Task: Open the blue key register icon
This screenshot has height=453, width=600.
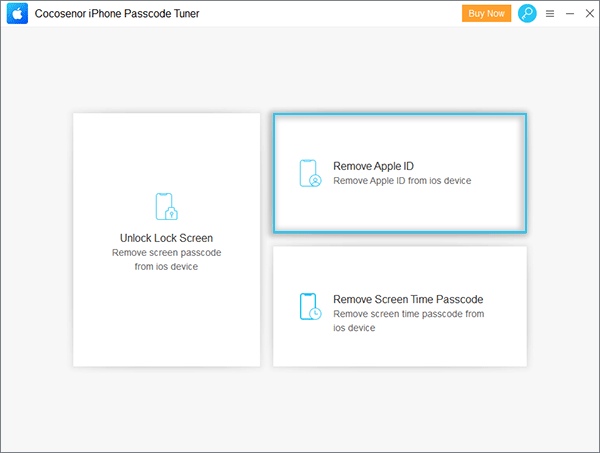Action: (x=527, y=13)
